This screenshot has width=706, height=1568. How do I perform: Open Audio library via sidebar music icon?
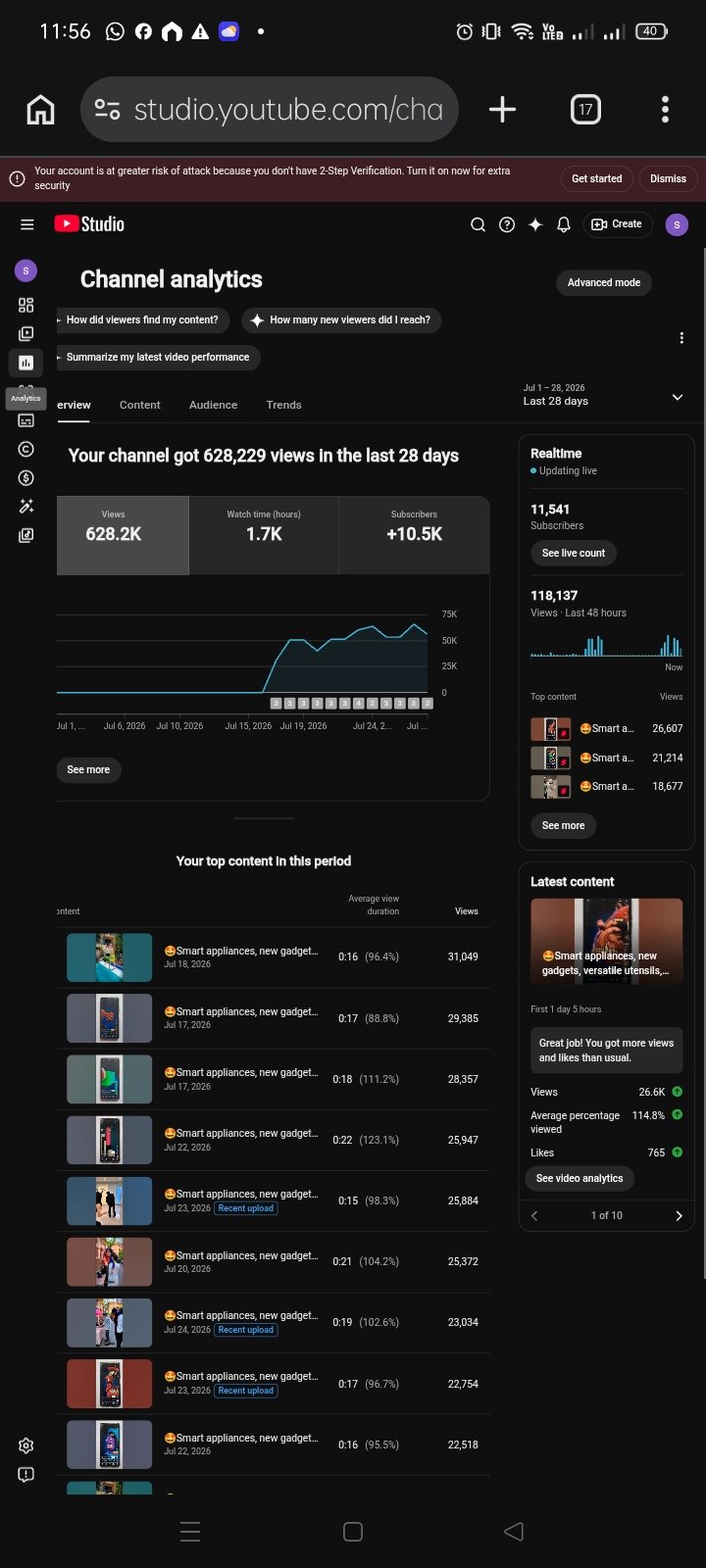tap(26, 535)
